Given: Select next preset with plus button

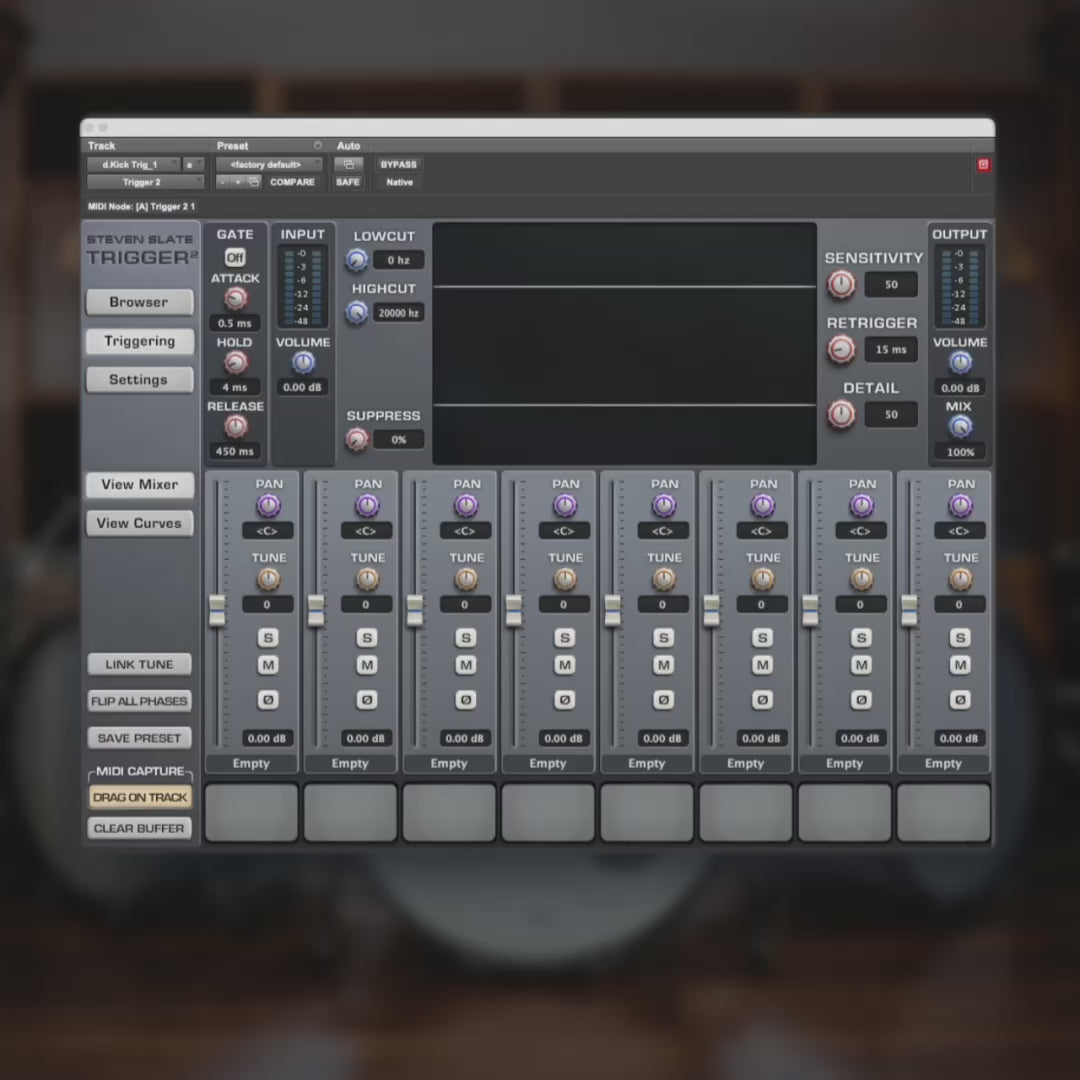Looking at the screenshot, I should coord(238,182).
